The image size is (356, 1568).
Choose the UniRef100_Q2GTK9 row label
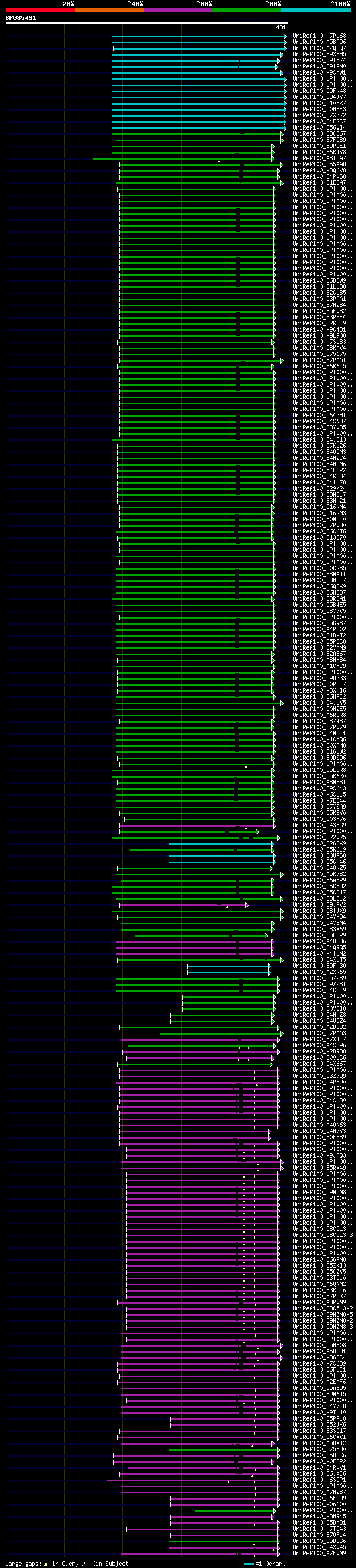319,844
